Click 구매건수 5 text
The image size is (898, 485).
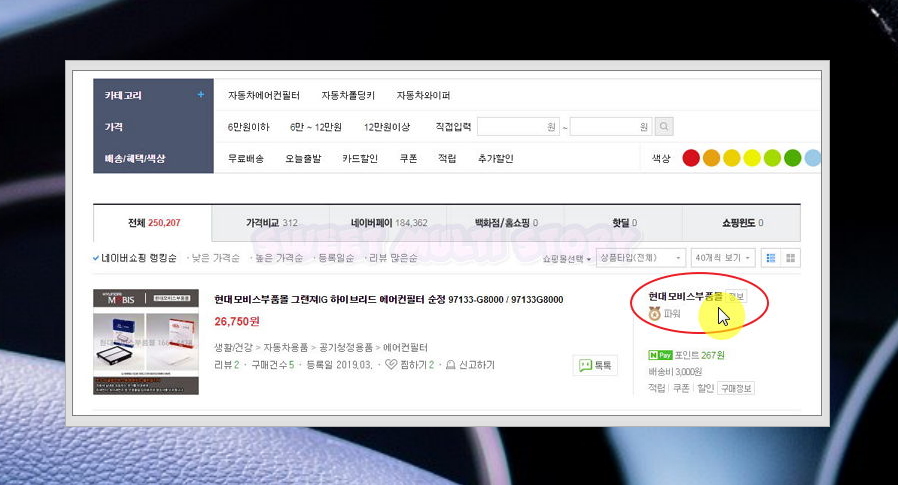(273, 365)
